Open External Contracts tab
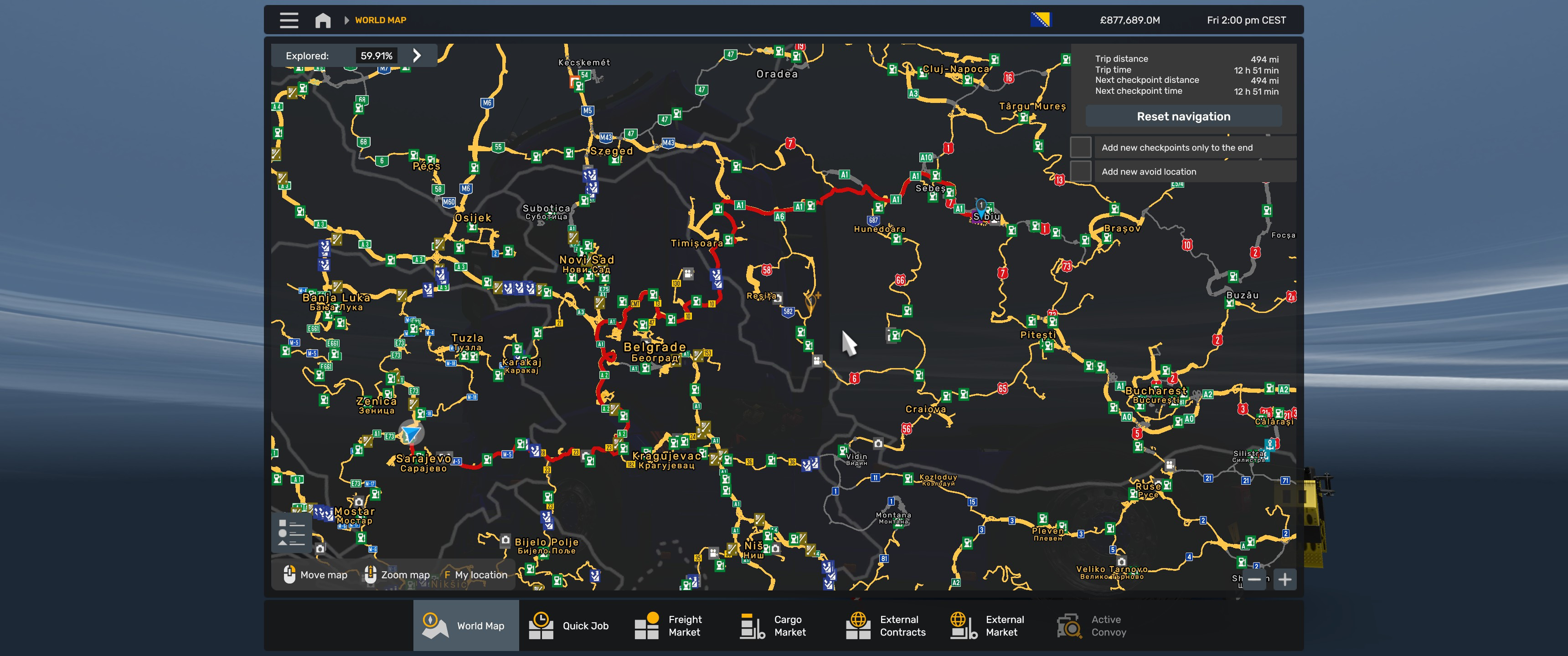The width and height of the screenshot is (1568, 656). pos(886,625)
